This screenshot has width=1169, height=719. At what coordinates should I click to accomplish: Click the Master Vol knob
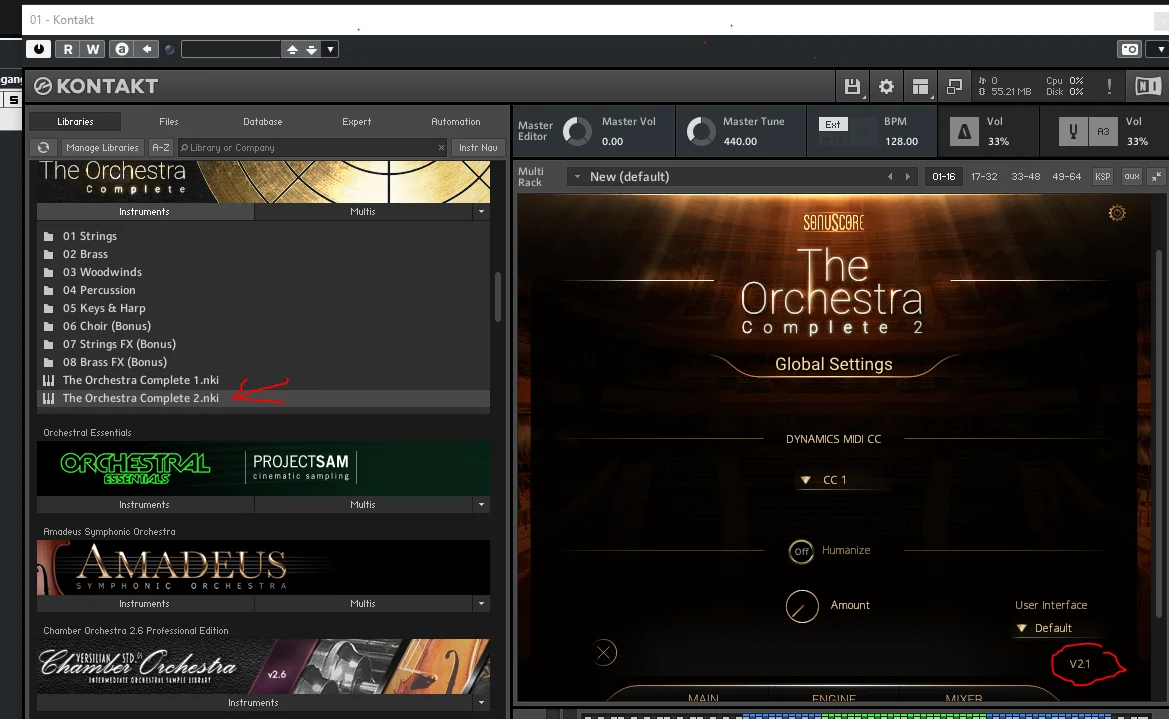coord(577,131)
